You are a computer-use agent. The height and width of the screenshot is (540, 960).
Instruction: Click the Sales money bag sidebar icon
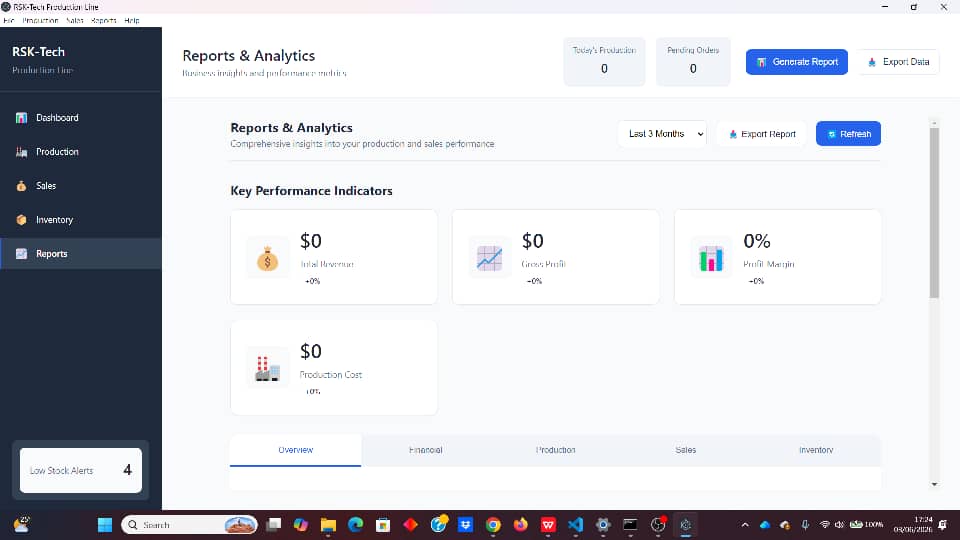pos(21,186)
